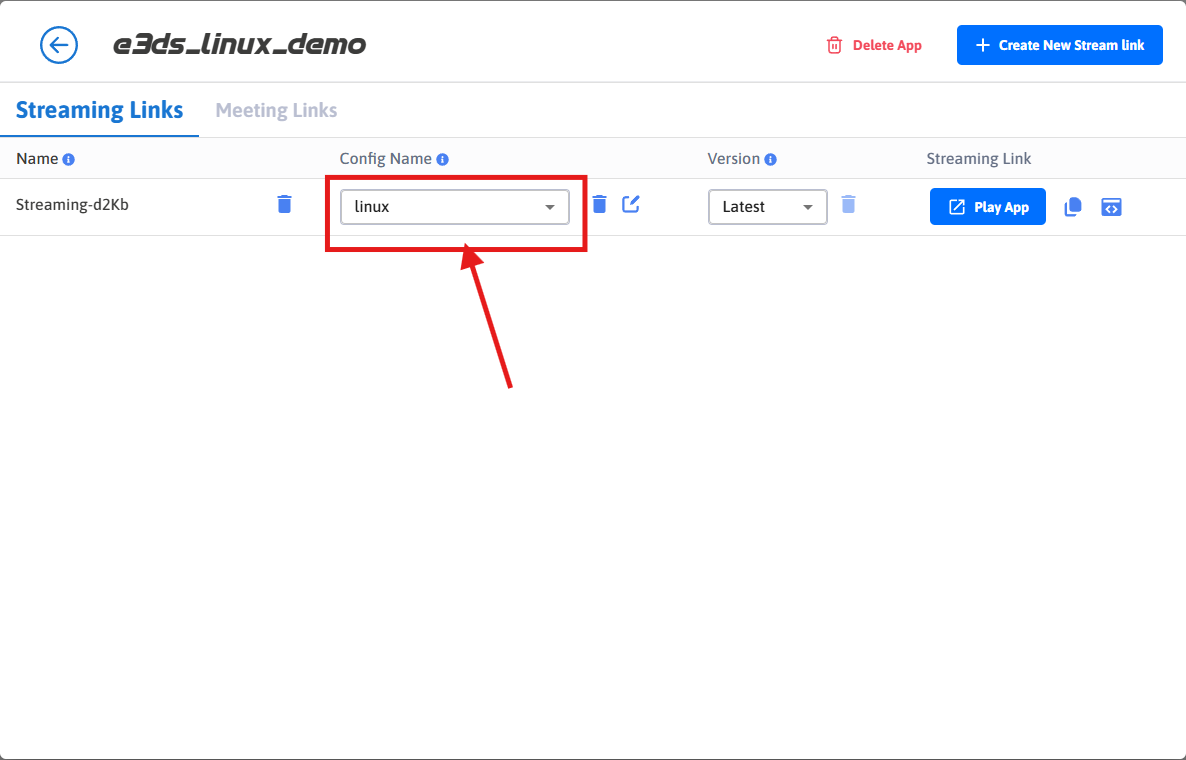
Task: Click the e3ds_linux_demo app title
Action: (x=239, y=45)
